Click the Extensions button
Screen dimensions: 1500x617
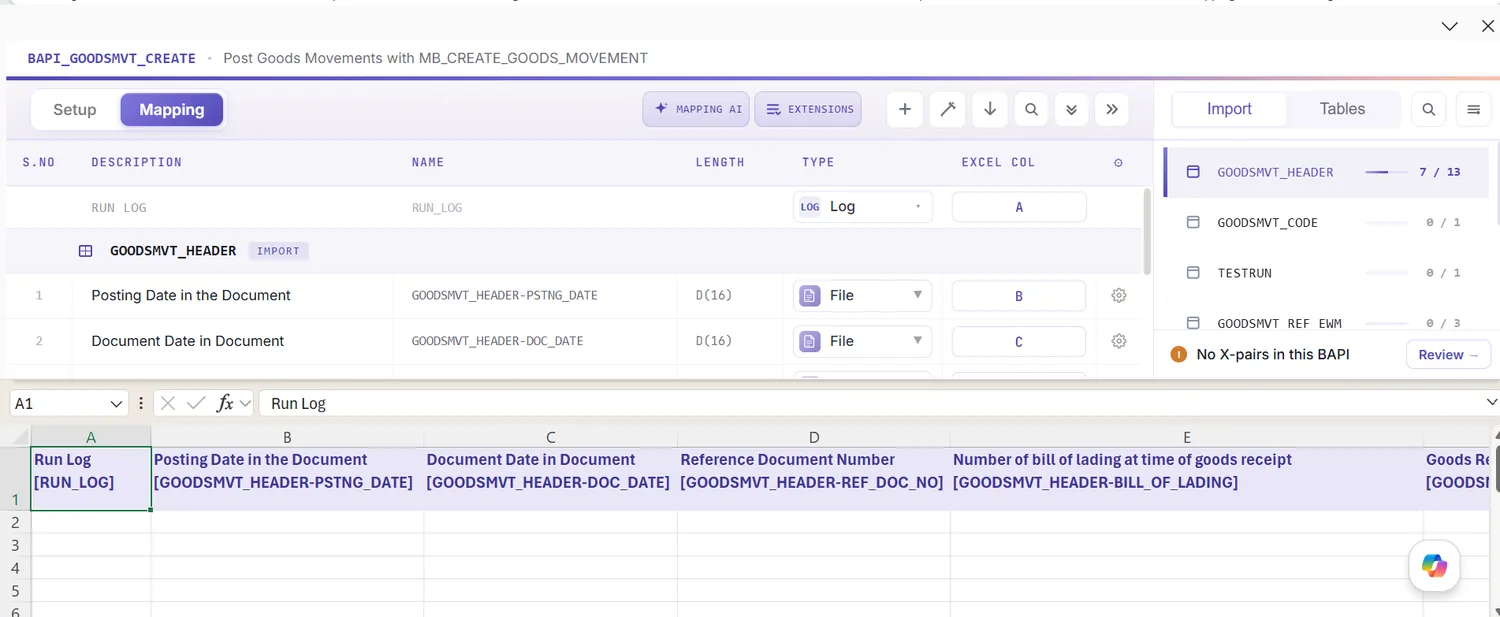pos(809,110)
